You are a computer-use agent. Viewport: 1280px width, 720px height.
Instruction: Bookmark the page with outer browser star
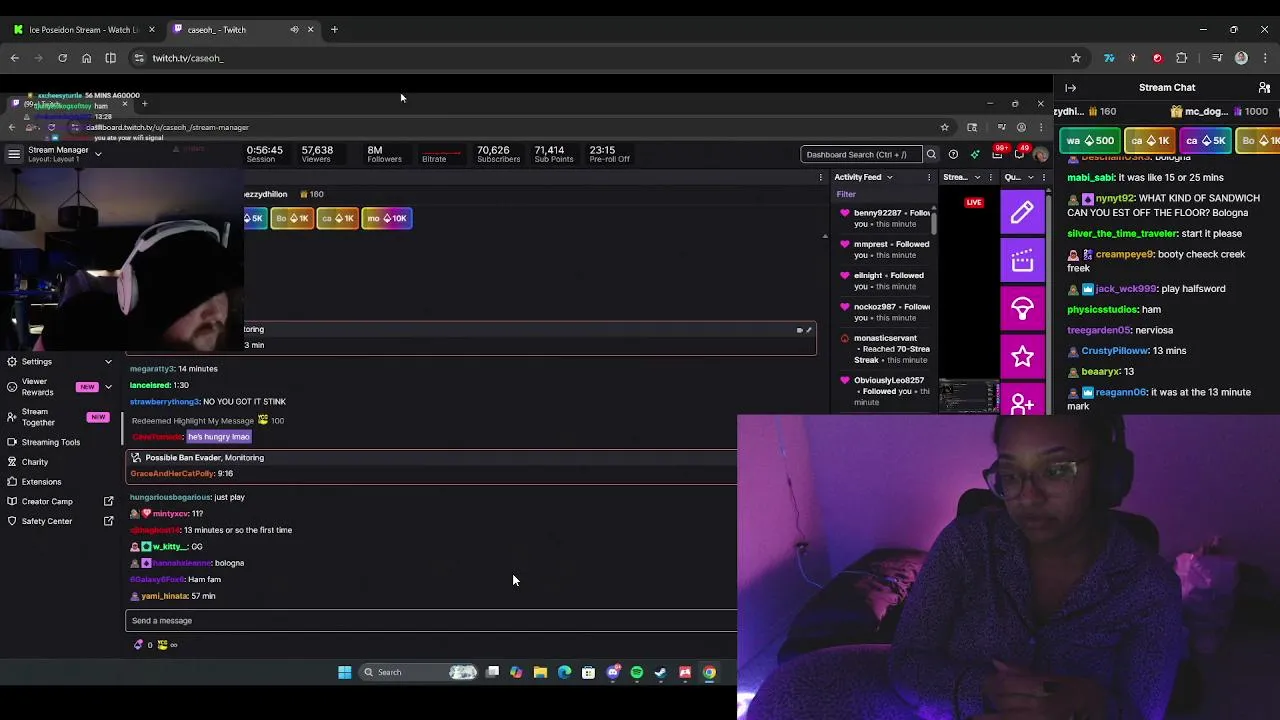1076,58
